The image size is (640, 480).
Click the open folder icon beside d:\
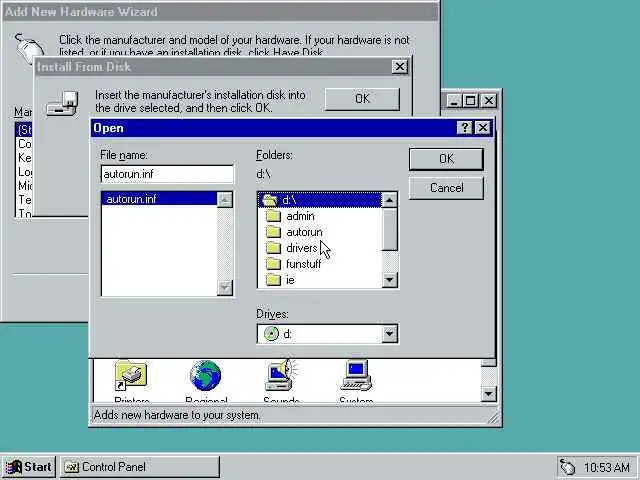(270, 200)
